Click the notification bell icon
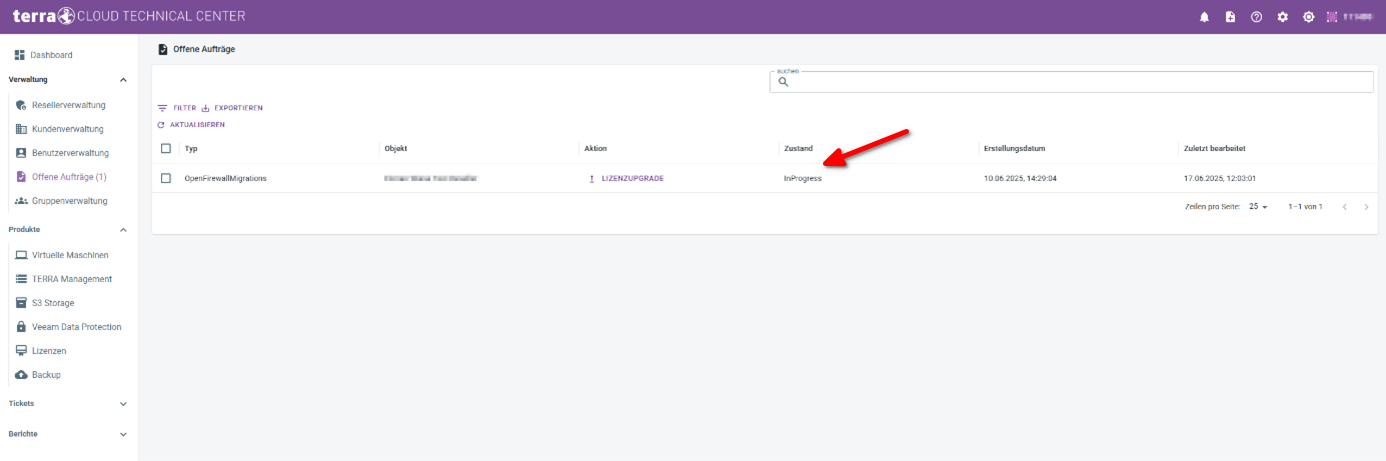This screenshot has width=1386, height=461. (1204, 17)
